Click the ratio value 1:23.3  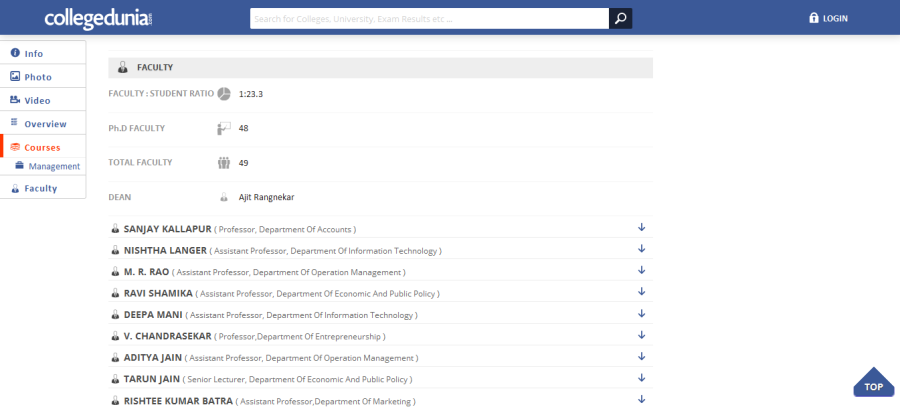coord(251,94)
